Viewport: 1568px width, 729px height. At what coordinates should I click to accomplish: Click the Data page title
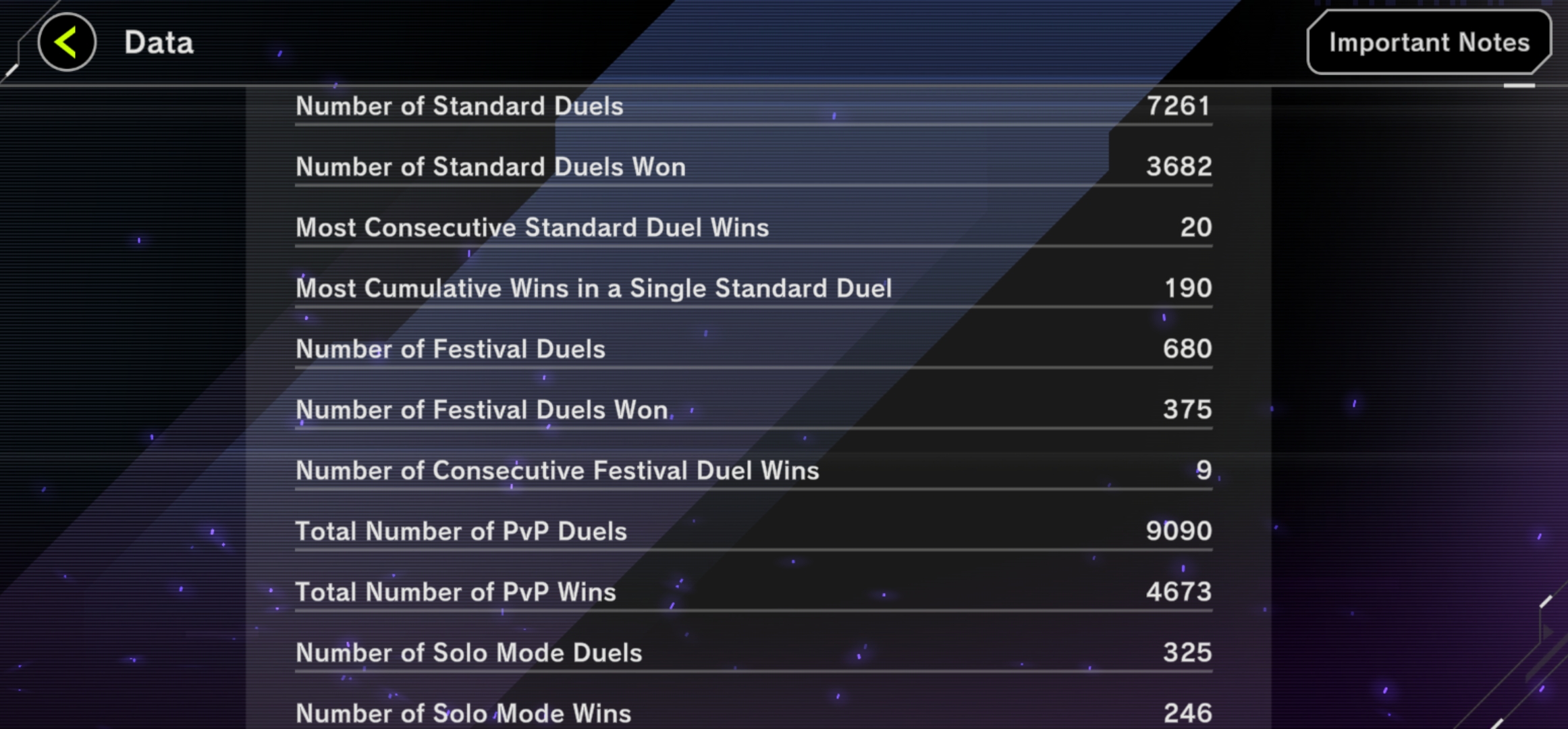(159, 43)
